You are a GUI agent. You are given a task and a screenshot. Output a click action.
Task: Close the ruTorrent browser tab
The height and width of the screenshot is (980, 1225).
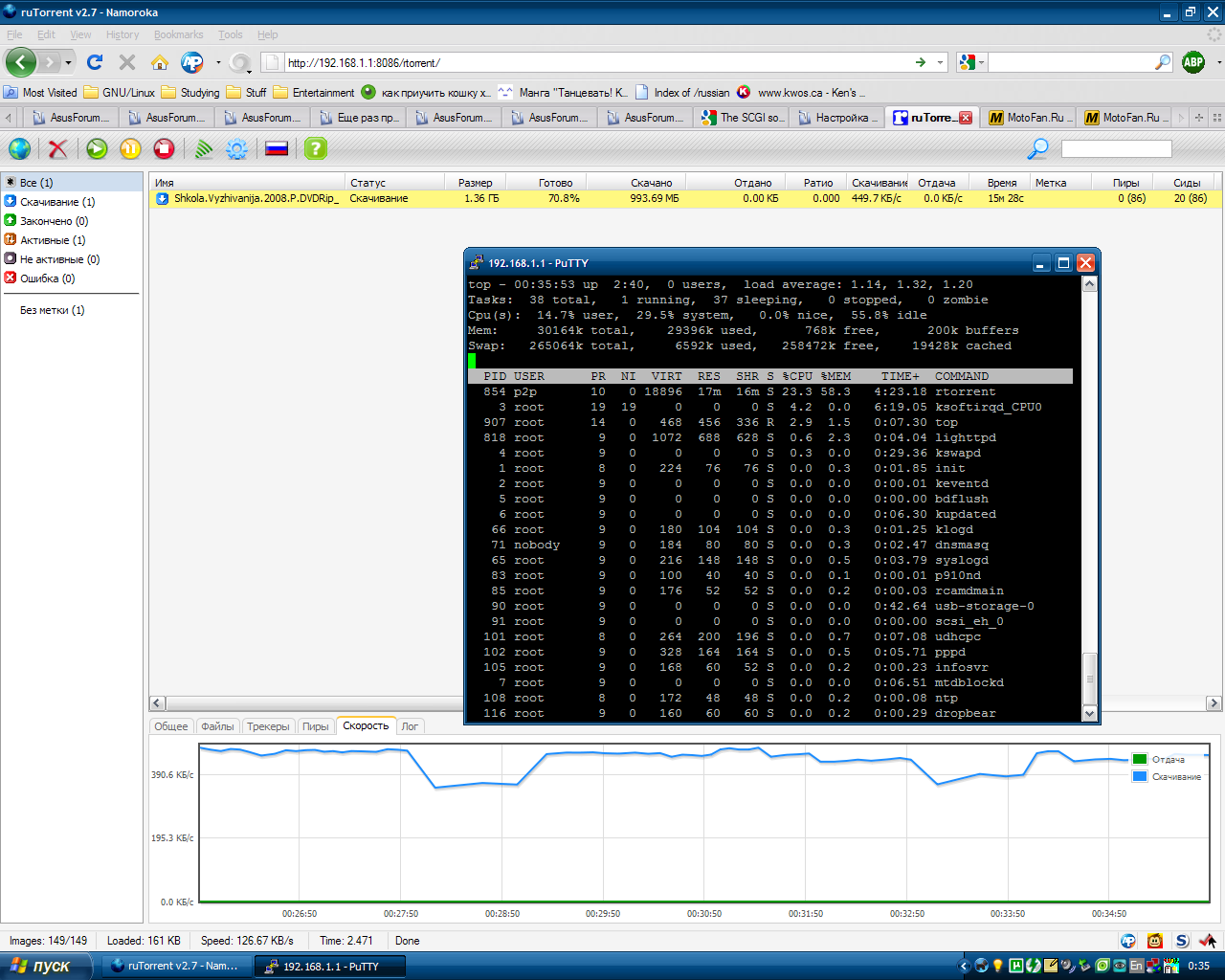click(966, 118)
